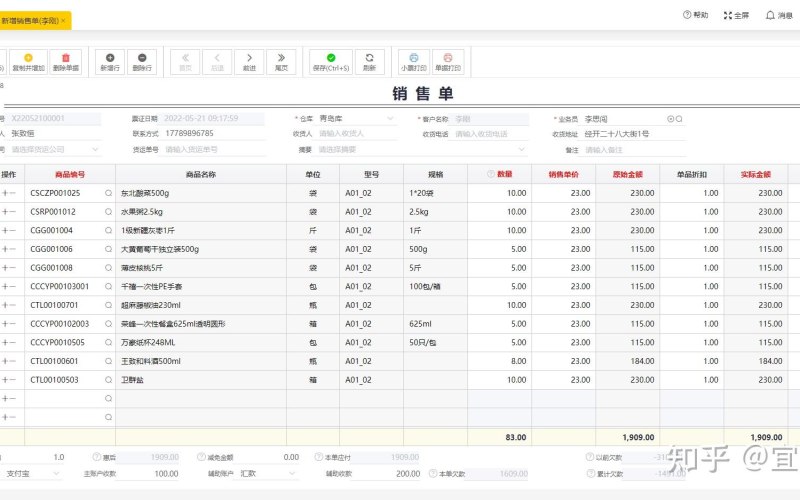Click product name 万家纸杯248ML
The height and width of the screenshot is (500, 800).
pos(148,342)
